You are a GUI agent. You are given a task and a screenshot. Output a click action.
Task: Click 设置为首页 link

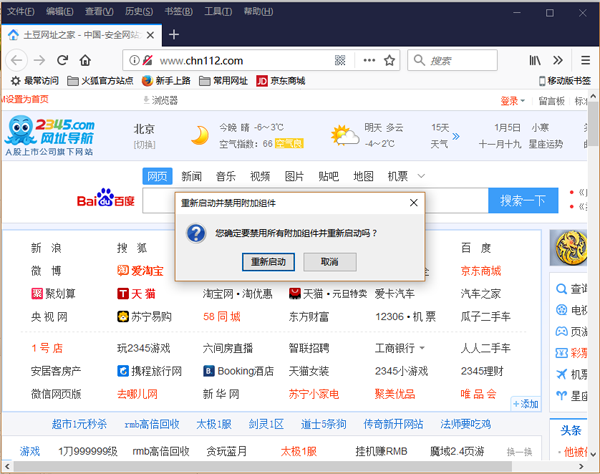[25, 99]
